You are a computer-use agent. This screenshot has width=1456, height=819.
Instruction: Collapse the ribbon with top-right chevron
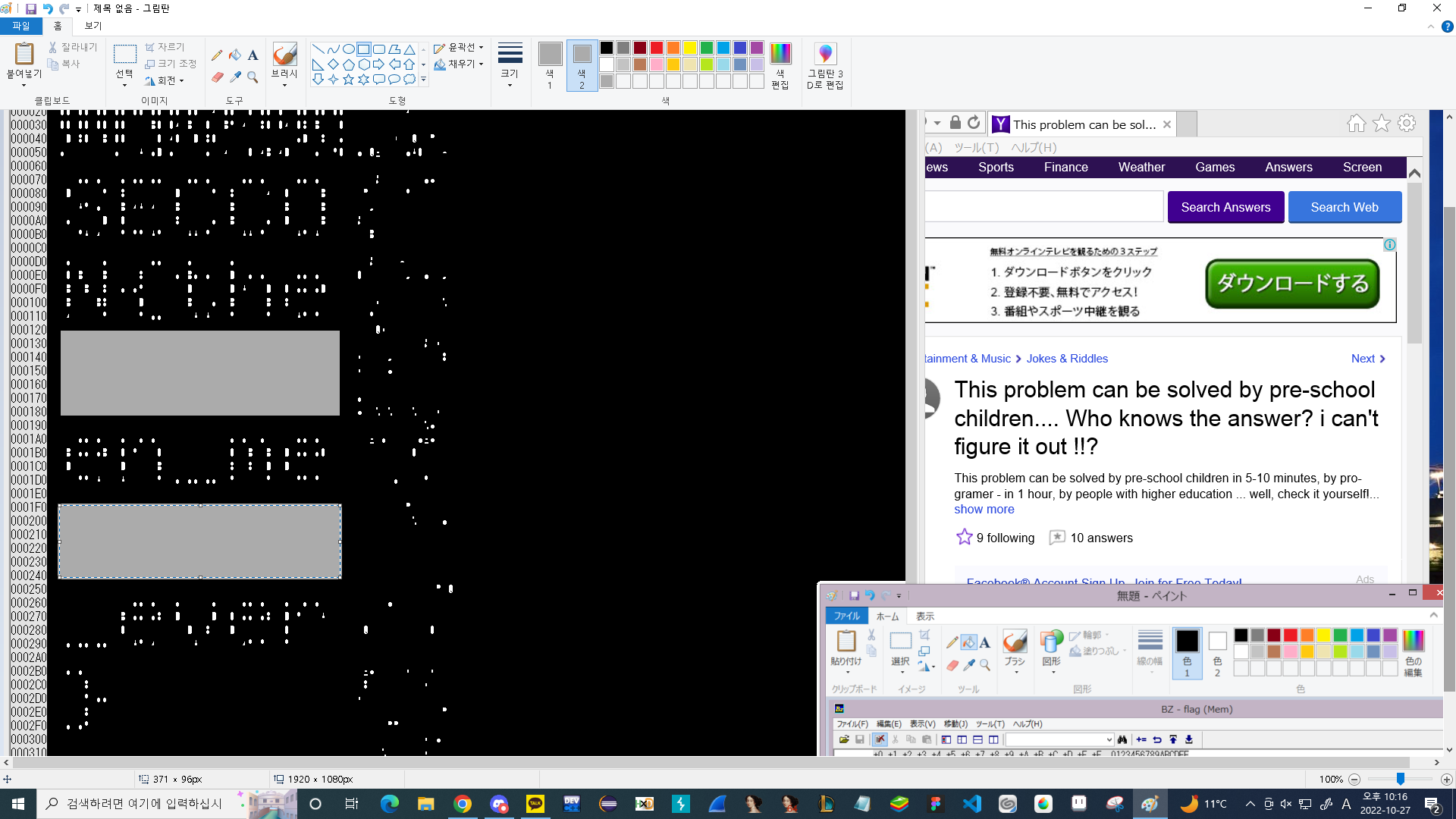click(1430, 27)
